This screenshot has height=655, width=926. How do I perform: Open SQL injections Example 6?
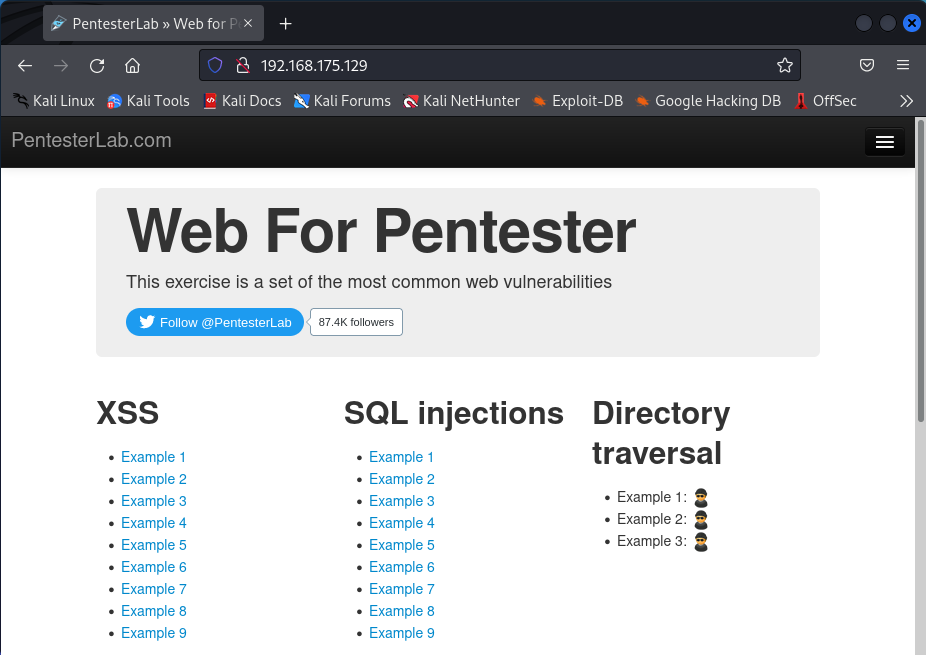point(402,567)
